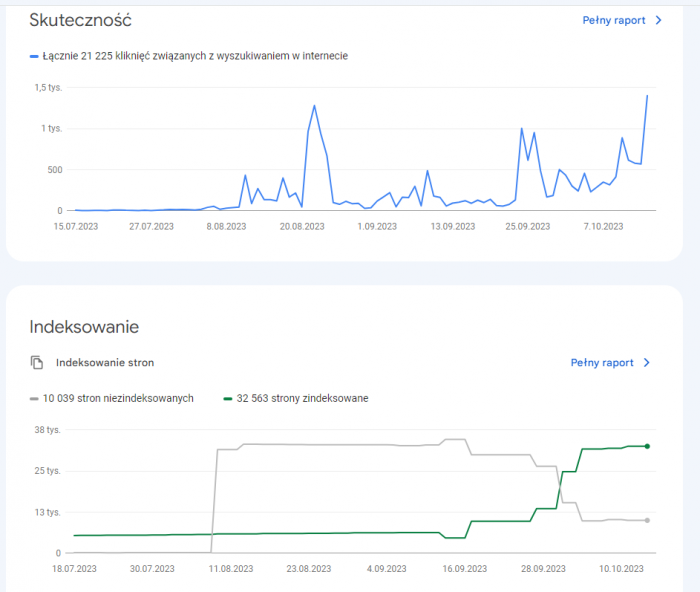Click the 1,5 tys. axis label
This screenshot has height=592, width=700.
coord(47,88)
